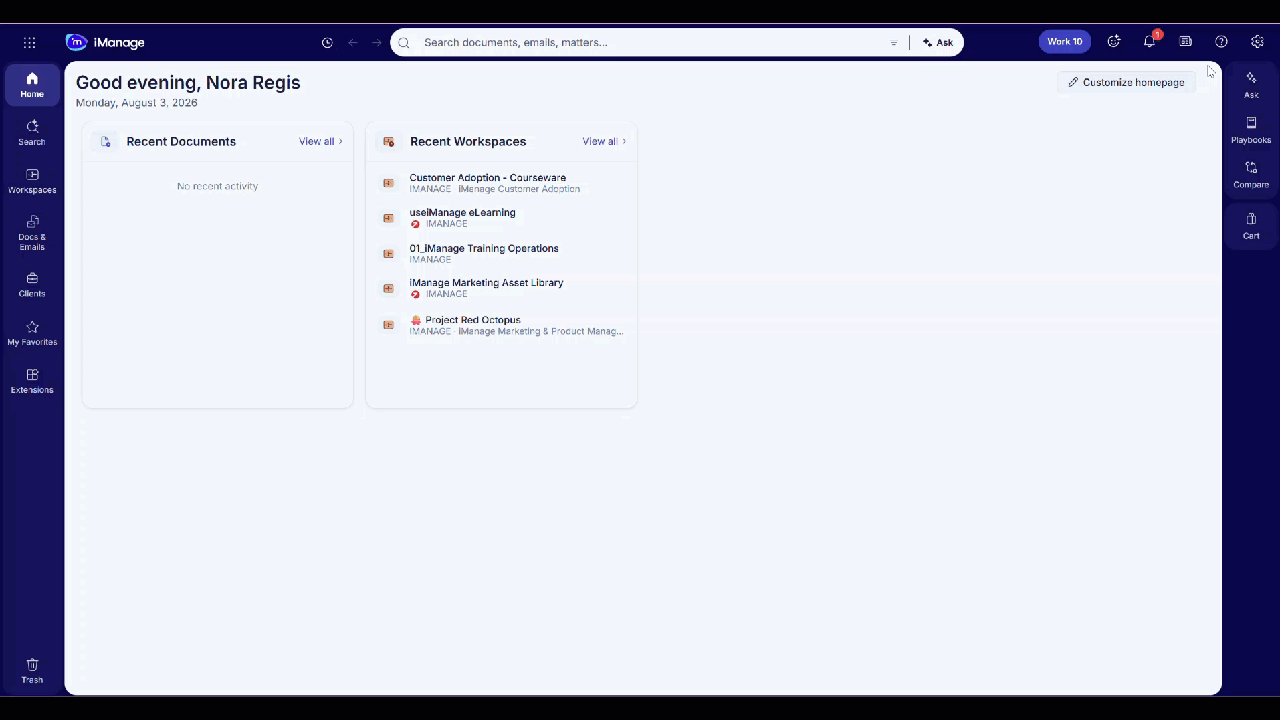The image size is (1280, 720).
Task: Open the help question mark icon
Action: [1221, 42]
